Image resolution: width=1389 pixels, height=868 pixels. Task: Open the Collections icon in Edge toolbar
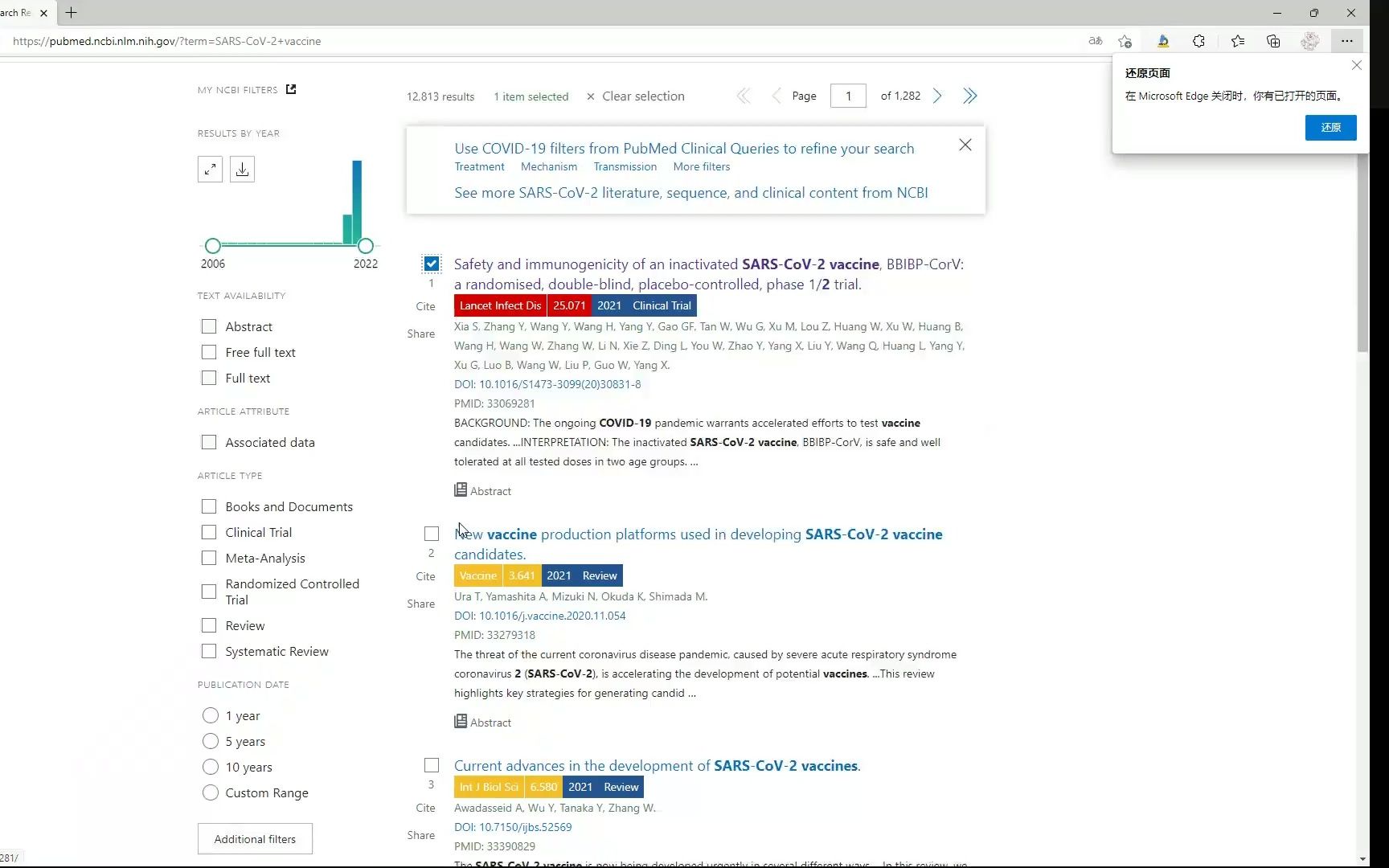1273,41
